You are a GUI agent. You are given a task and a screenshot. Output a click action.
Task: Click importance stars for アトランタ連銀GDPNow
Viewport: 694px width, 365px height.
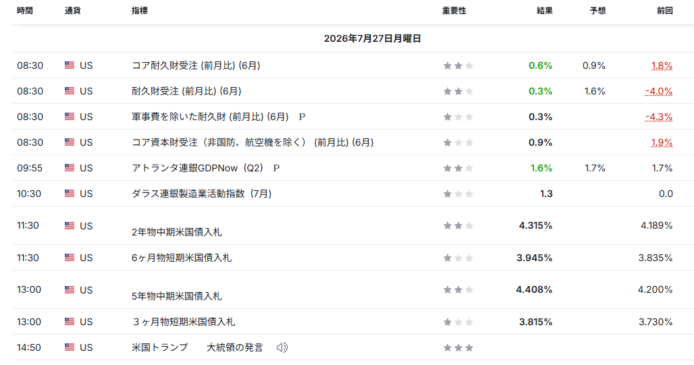tap(458, 168)
